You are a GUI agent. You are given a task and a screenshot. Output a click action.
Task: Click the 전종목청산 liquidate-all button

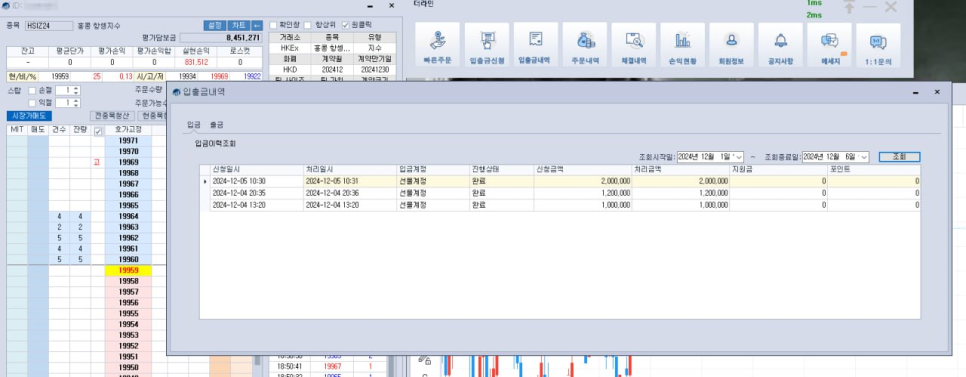[112, 116]
